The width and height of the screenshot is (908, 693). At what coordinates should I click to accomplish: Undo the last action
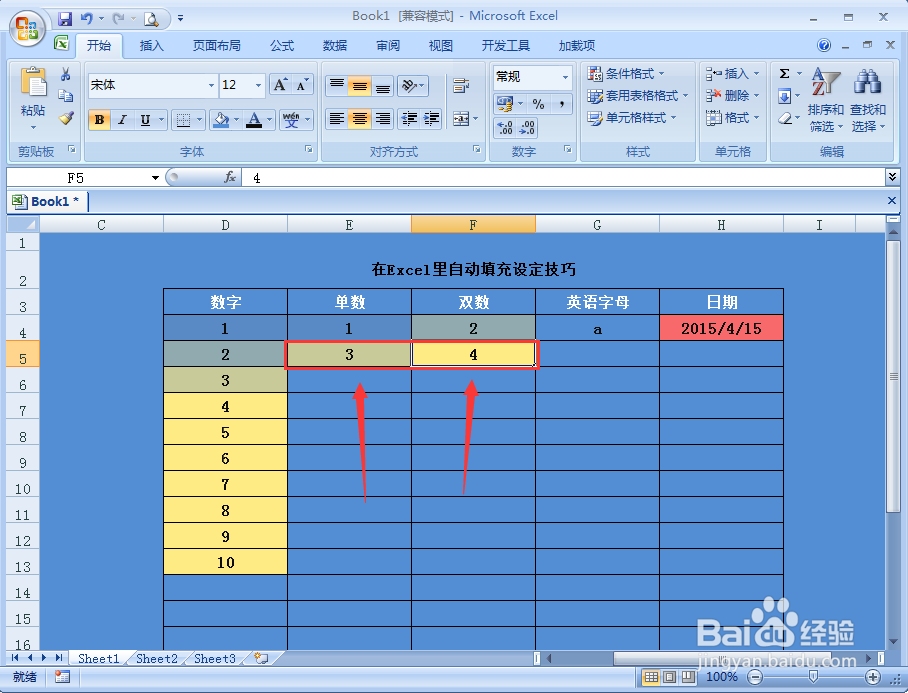tap(87, 19)
